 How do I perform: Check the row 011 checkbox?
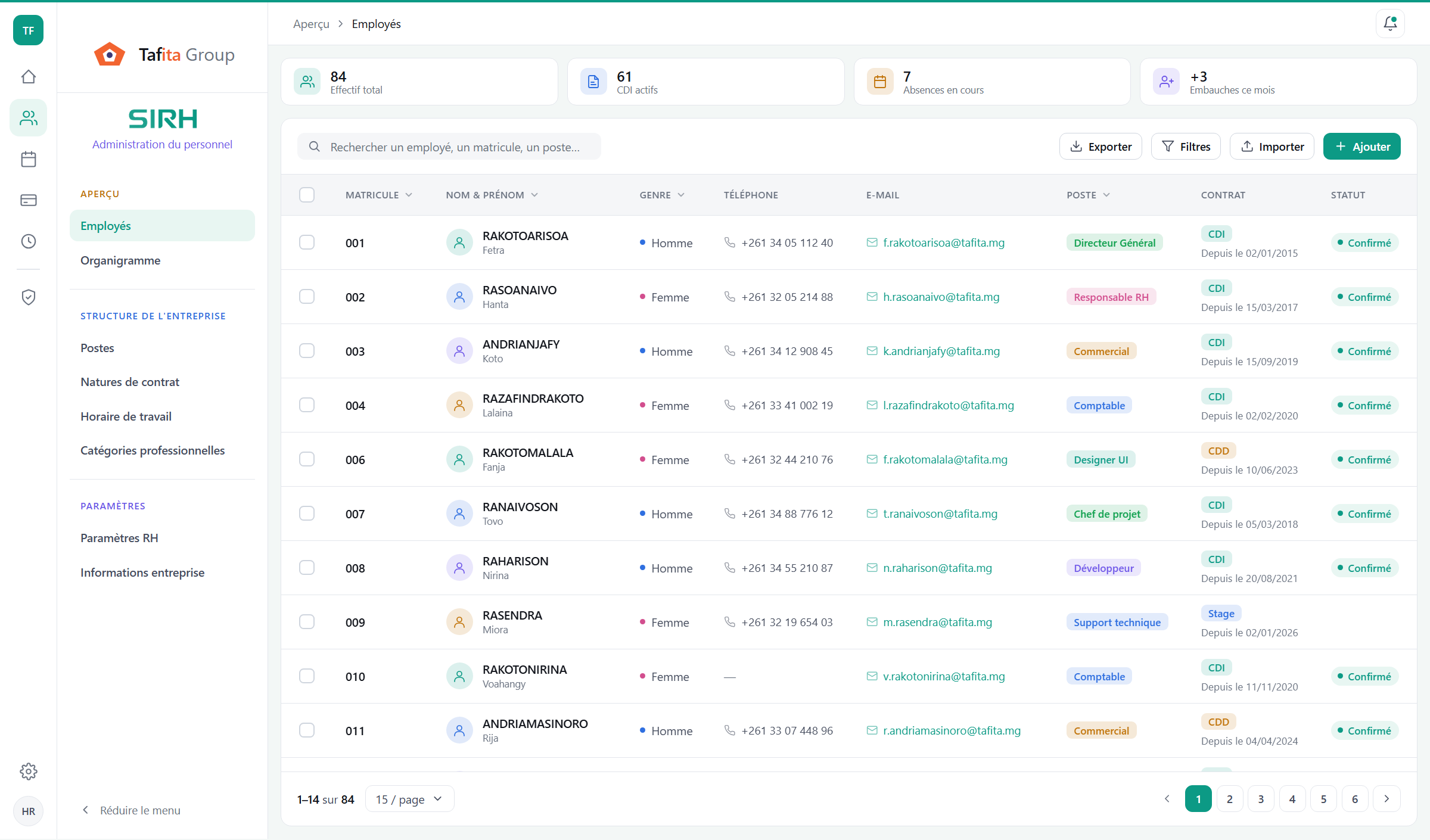tap(307, 730)
